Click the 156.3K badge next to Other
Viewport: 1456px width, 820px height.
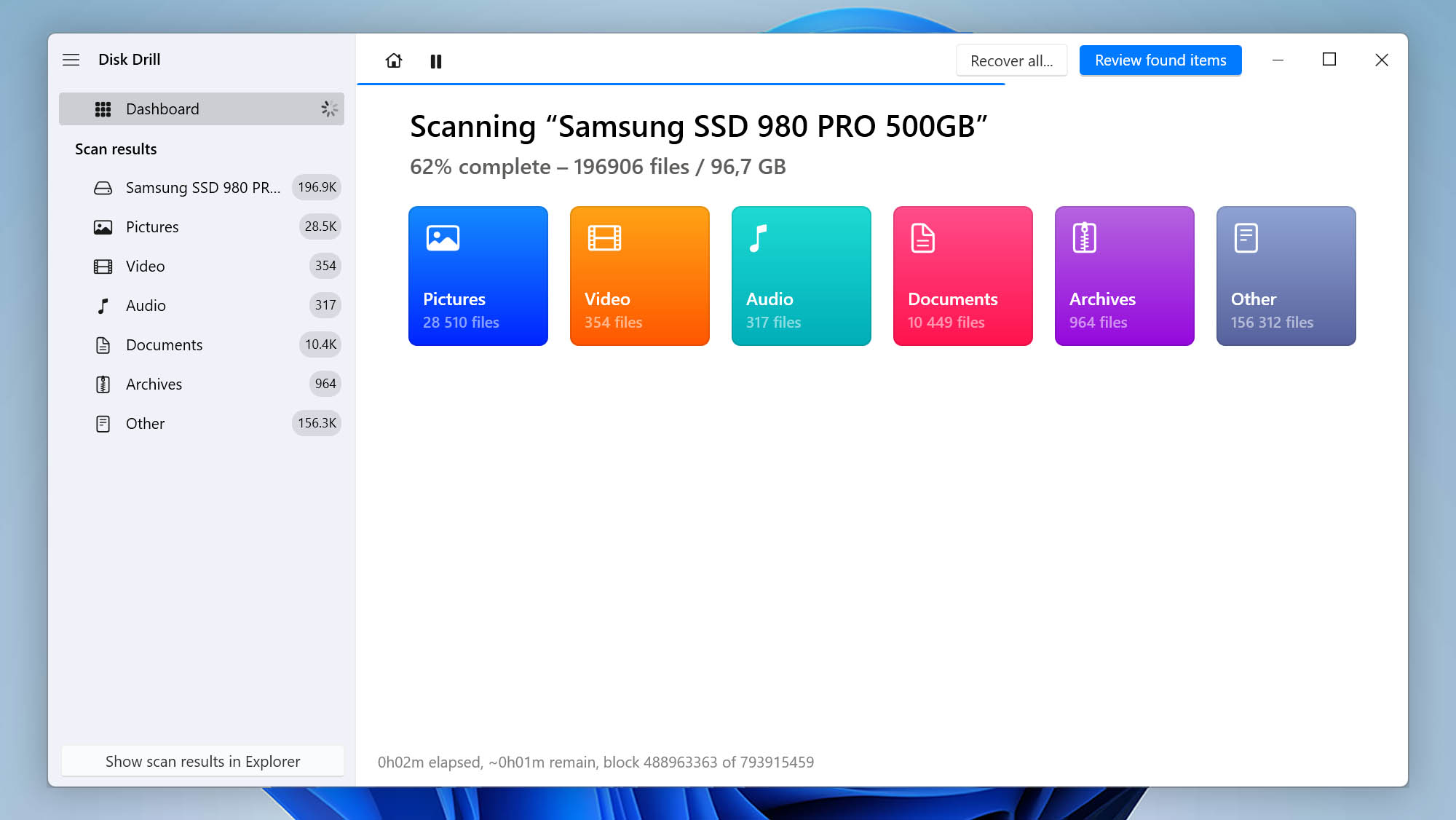point(317,423)
